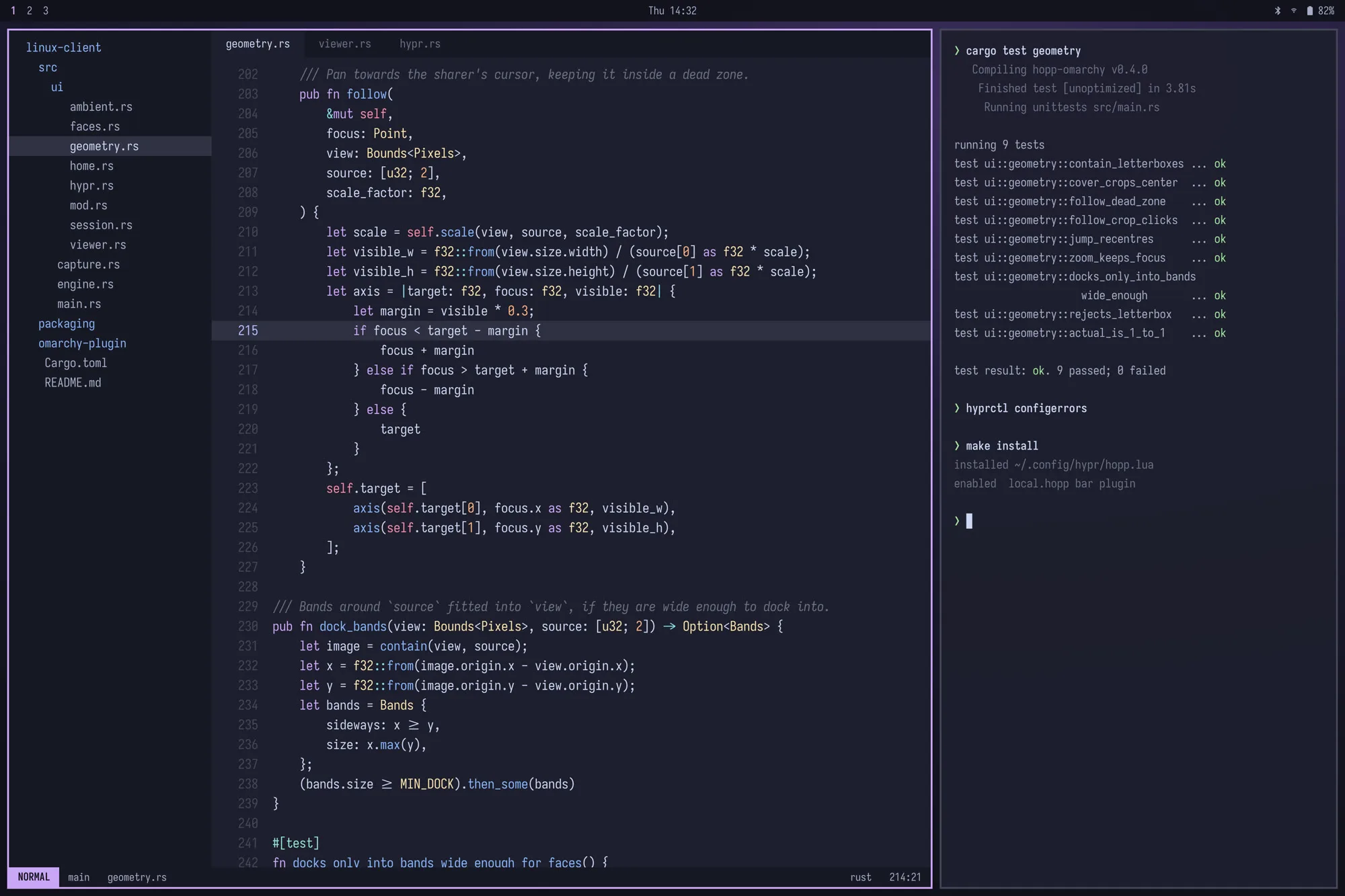Collapse the linux-client root folder

coord(63,48)
